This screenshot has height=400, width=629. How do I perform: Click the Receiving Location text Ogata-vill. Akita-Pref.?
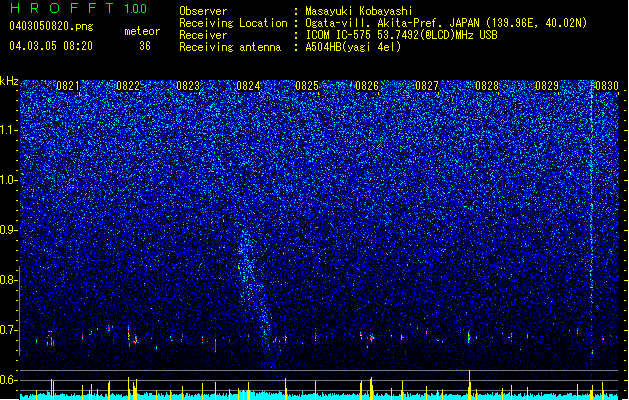tap(375, 23)
